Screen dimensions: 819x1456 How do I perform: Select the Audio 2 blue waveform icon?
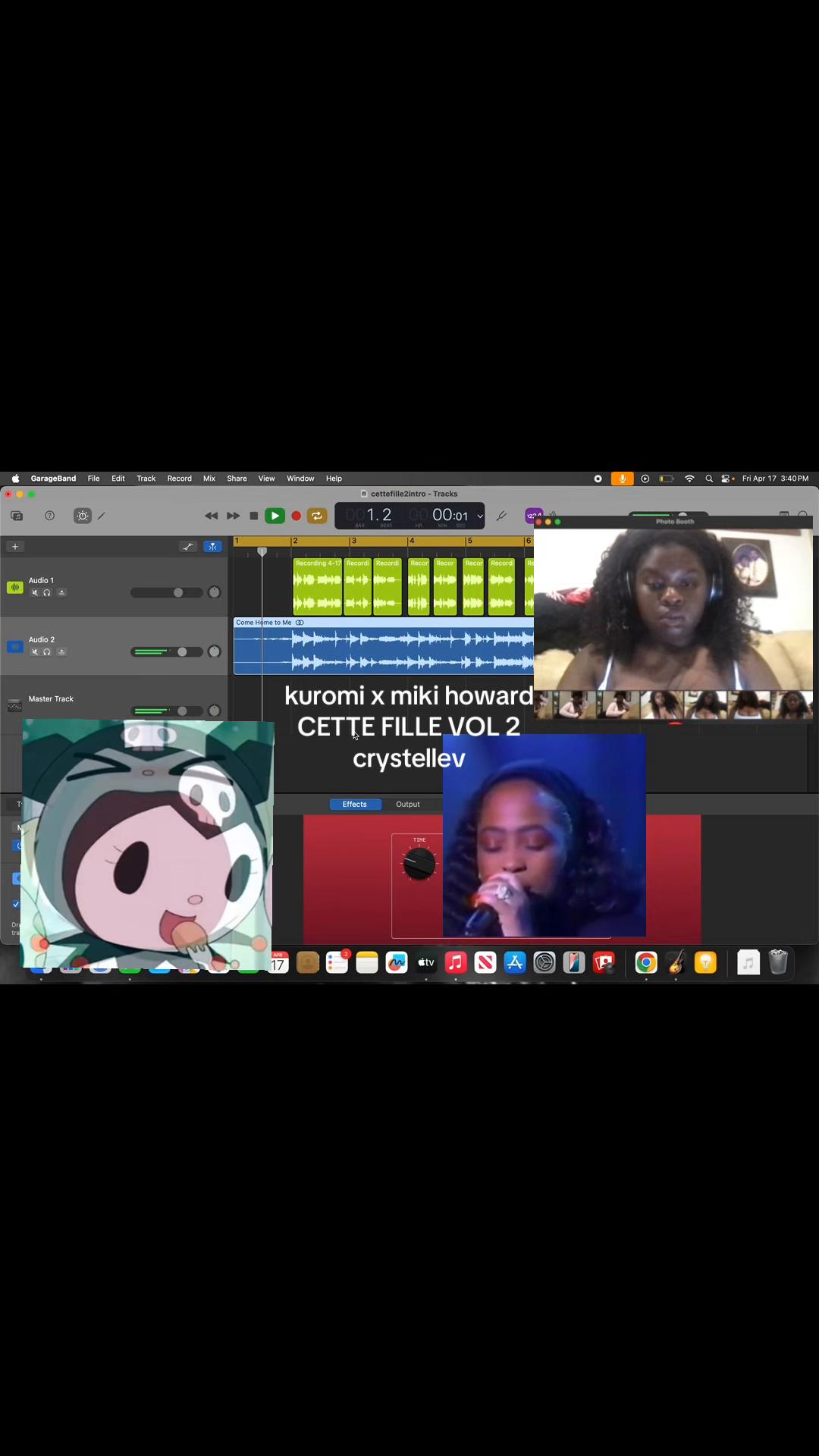15,646
